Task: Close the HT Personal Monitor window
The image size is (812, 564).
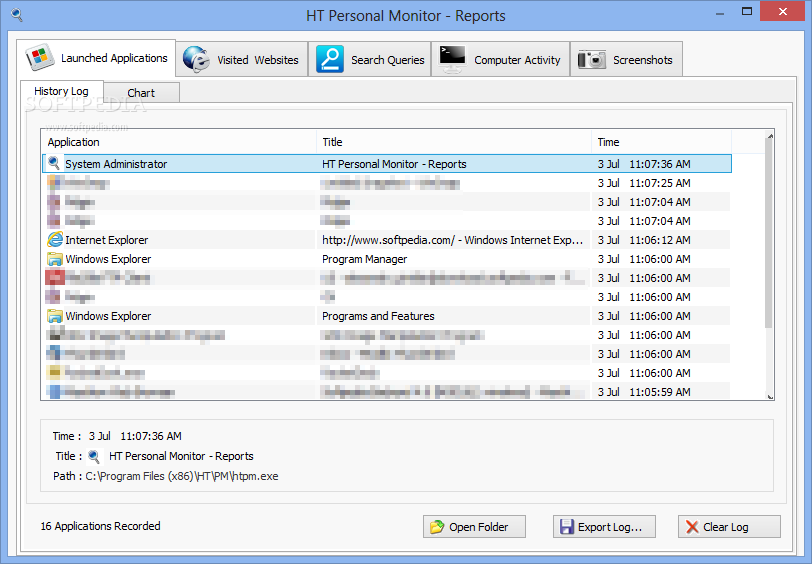Action: pos(783,11)
